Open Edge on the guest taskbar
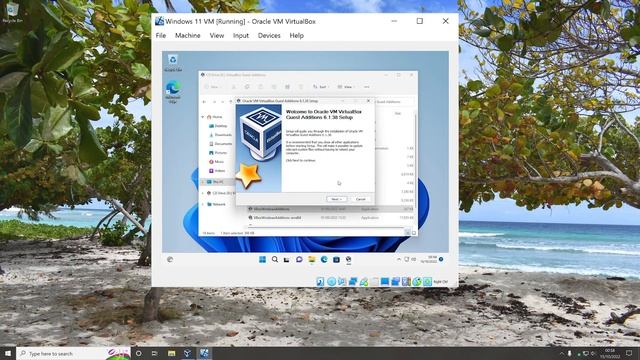 324,259
